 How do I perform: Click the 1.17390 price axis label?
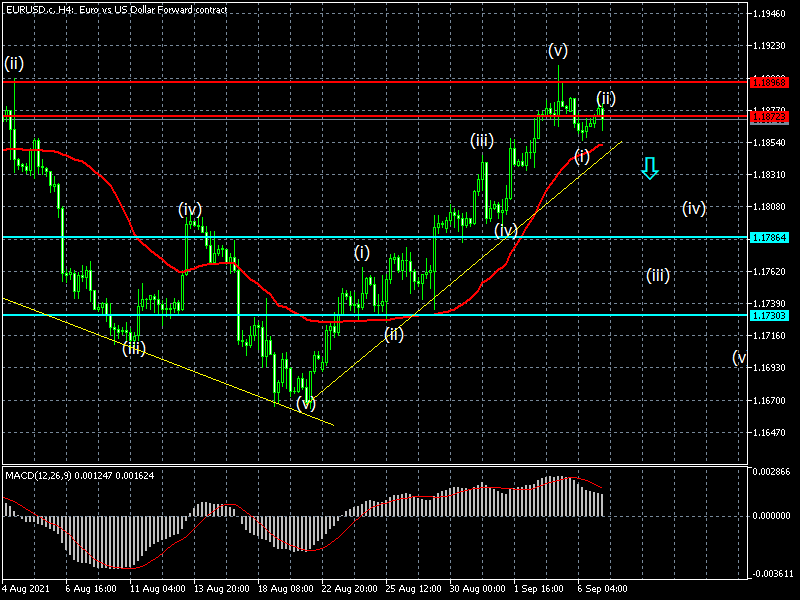769,304
